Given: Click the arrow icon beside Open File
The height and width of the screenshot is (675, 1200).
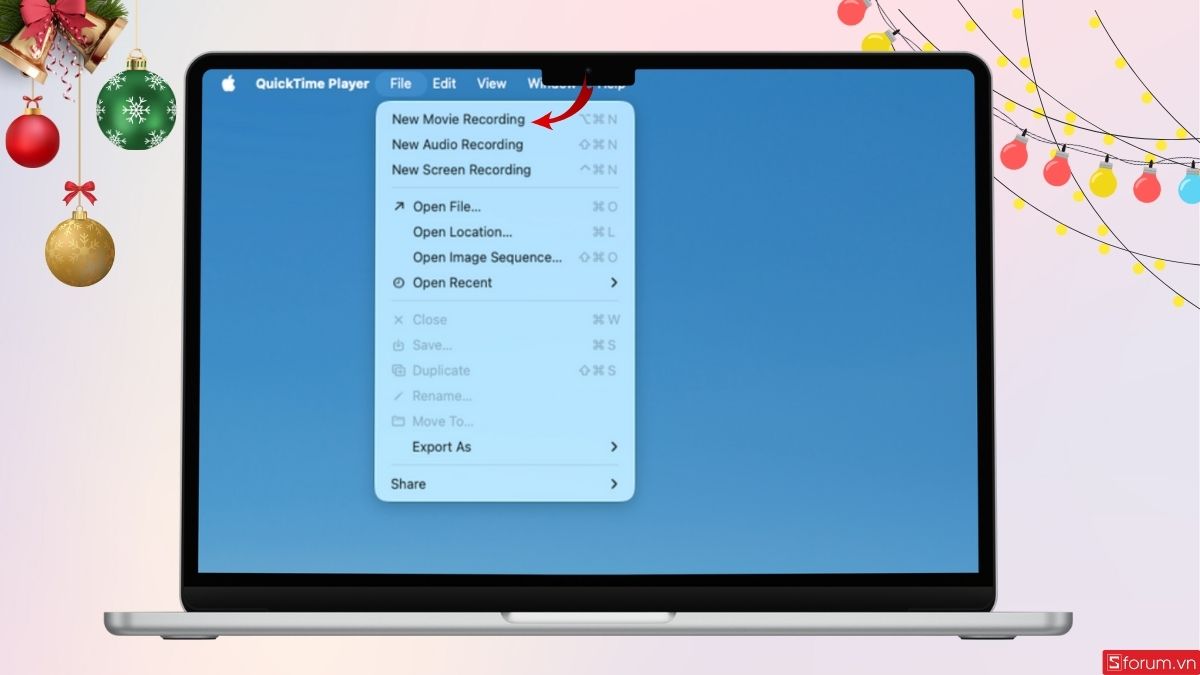Looking at the screenshot, I should point(399,206).
